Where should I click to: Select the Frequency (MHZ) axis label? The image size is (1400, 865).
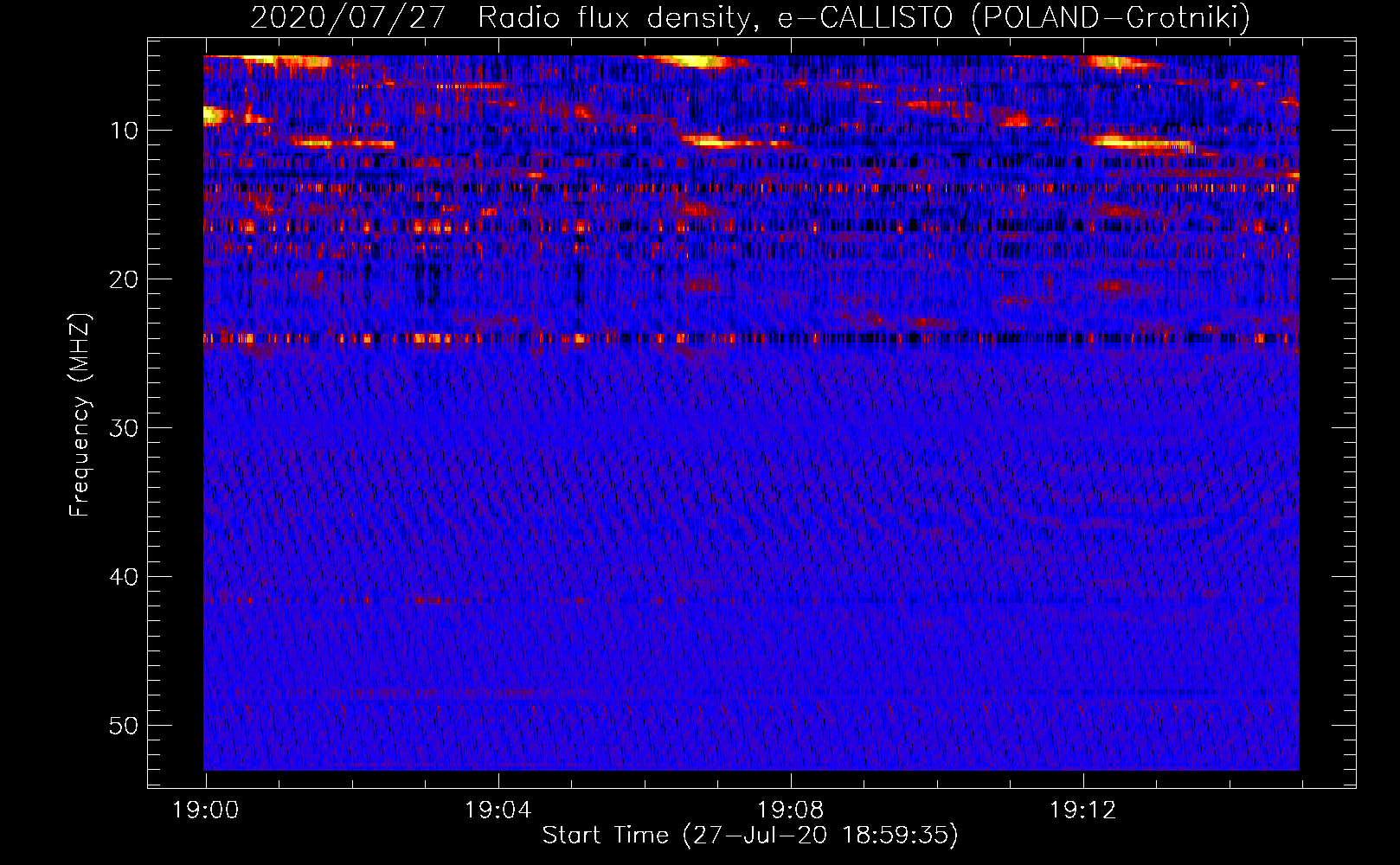pos(79,415)
